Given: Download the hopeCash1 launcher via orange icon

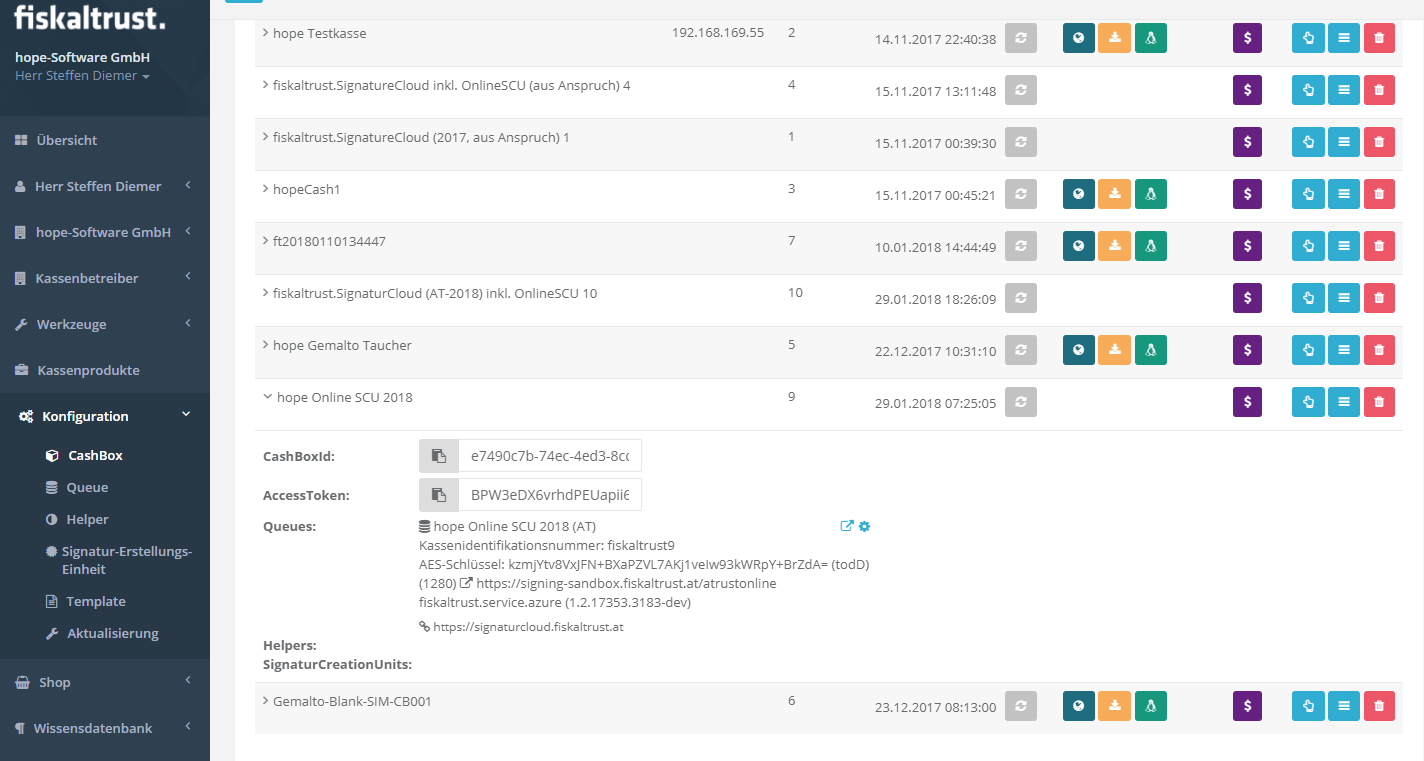Looking at the screenshot, I should 1114,194.
